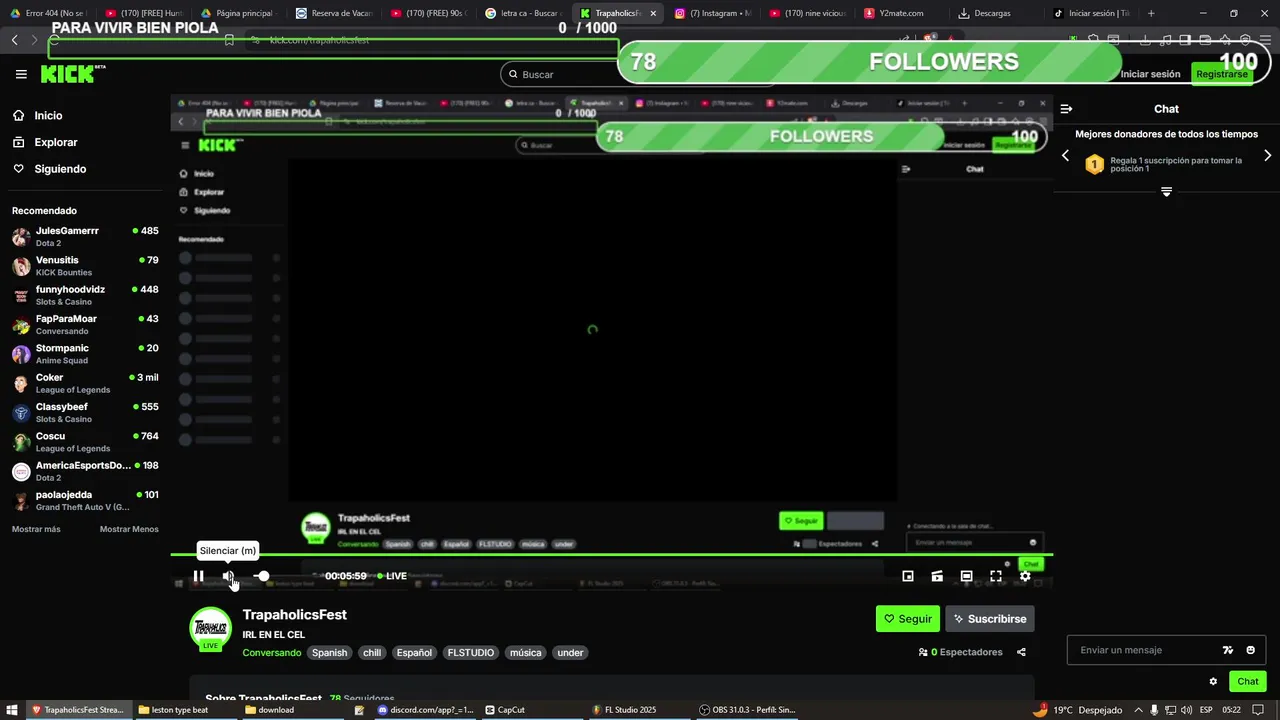Open a new browser tab
Screen dimensions: 1280x720
(x=1151, y=13)
